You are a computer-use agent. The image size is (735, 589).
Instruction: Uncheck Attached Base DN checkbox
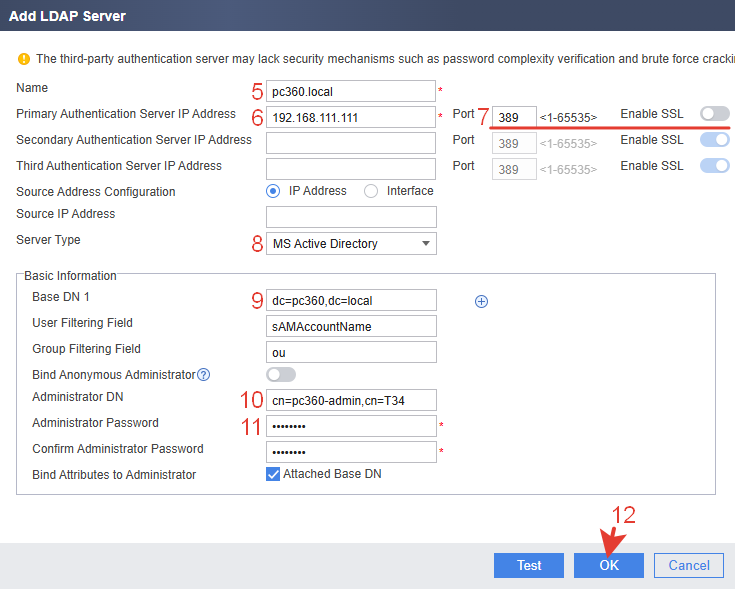(273, 474)
